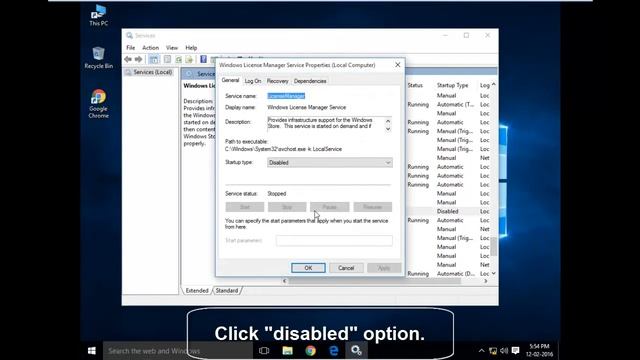640x360 pixels.
Task: Click left arrow on services list horizontal scrollbar
Action: 285,281
